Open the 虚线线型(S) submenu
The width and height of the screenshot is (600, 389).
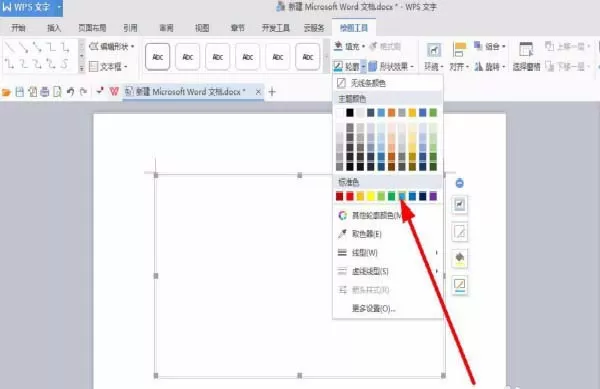(388, 271)
